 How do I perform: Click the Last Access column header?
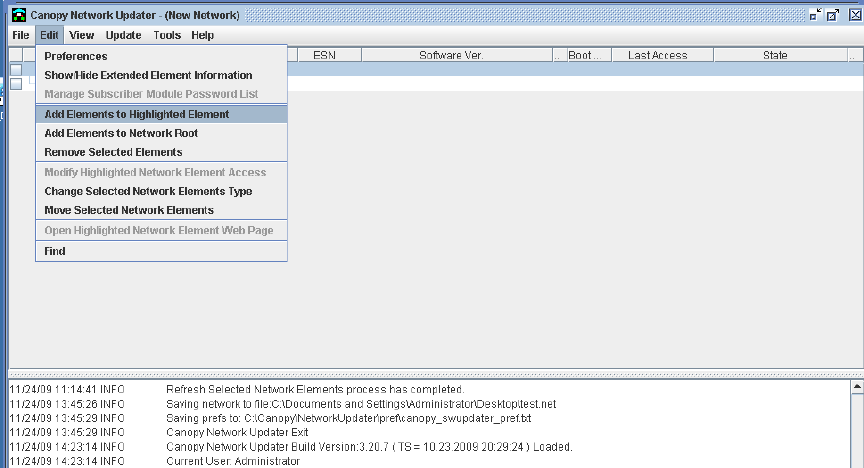663,55
